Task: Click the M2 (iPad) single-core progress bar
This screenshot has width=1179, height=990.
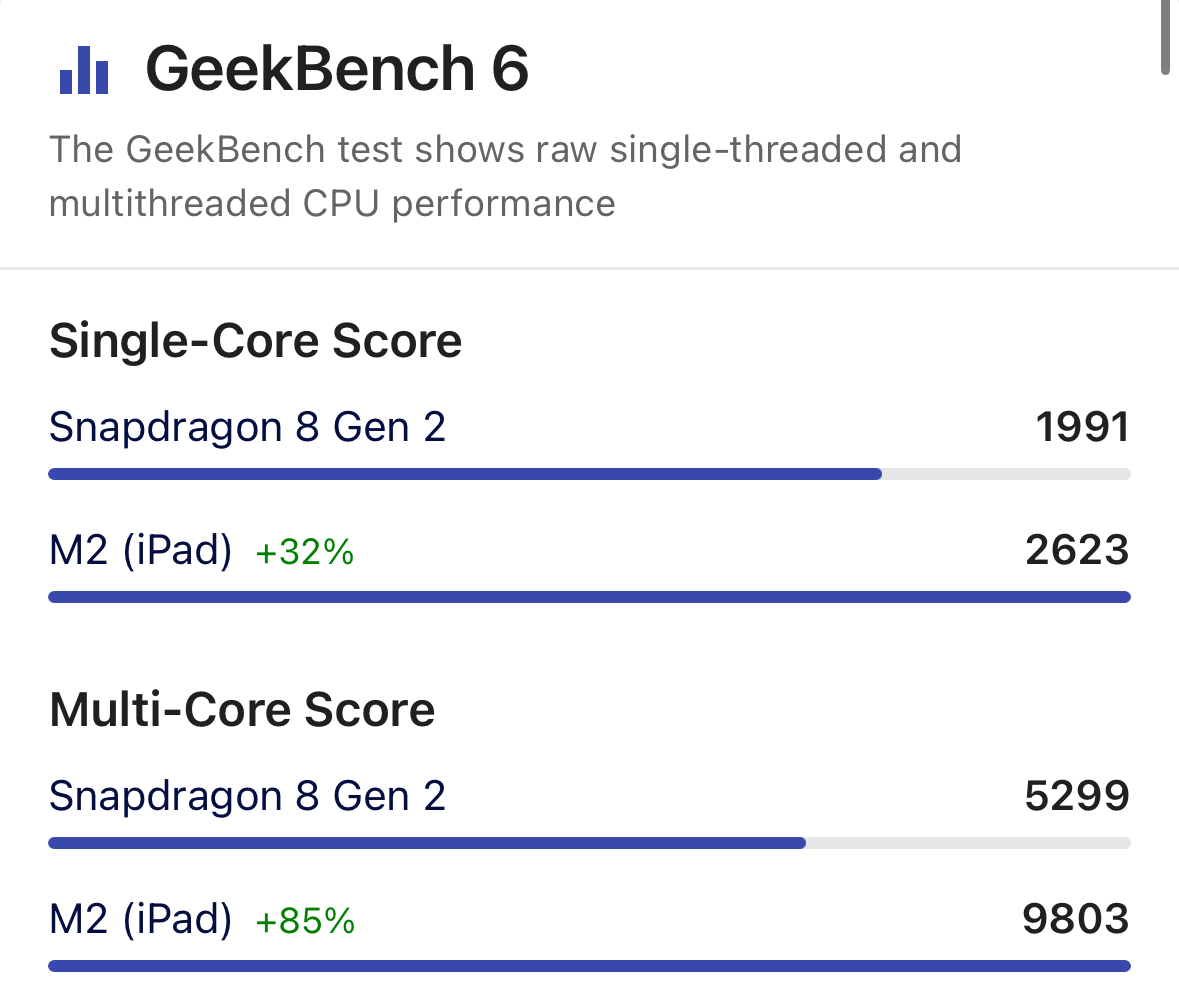Action: [589, 597]
